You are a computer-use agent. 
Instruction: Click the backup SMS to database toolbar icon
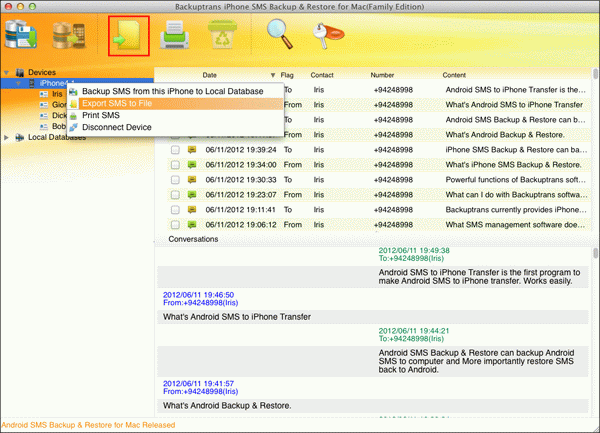21,35
